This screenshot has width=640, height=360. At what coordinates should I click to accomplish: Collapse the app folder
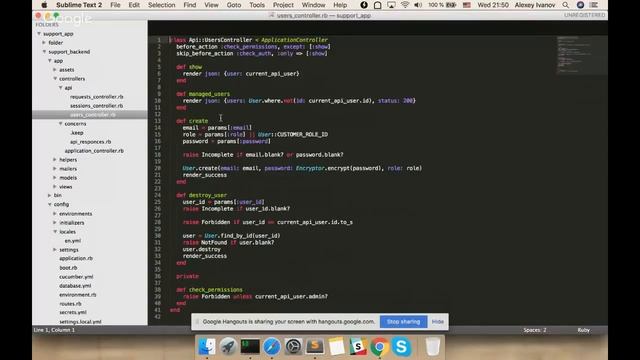click(x=50, y=61)
